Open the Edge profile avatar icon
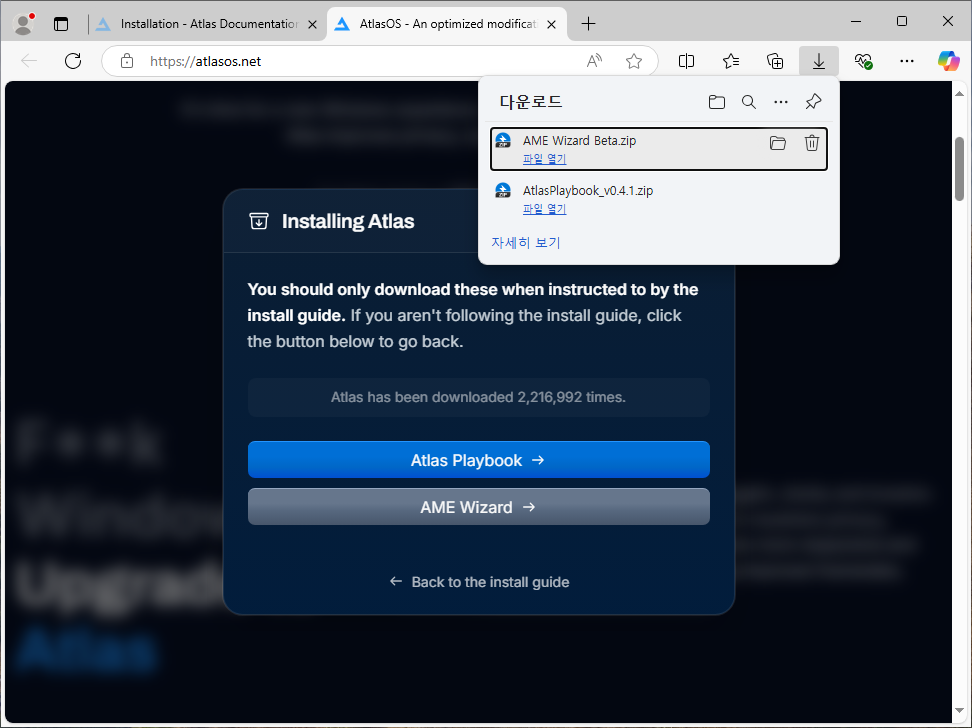This screenshot has width=972, height=728. coord(24,24)
